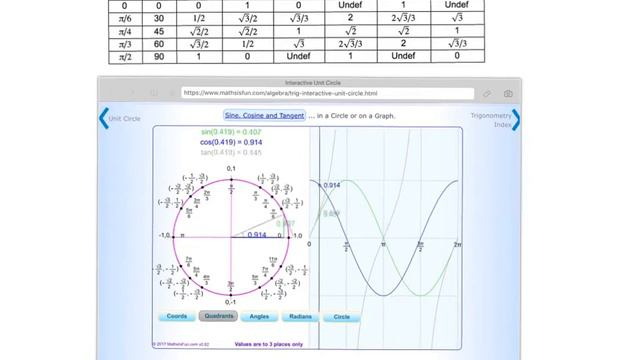Click the Circle button
This screenshot has width=640, height=360.
[342, 317]
